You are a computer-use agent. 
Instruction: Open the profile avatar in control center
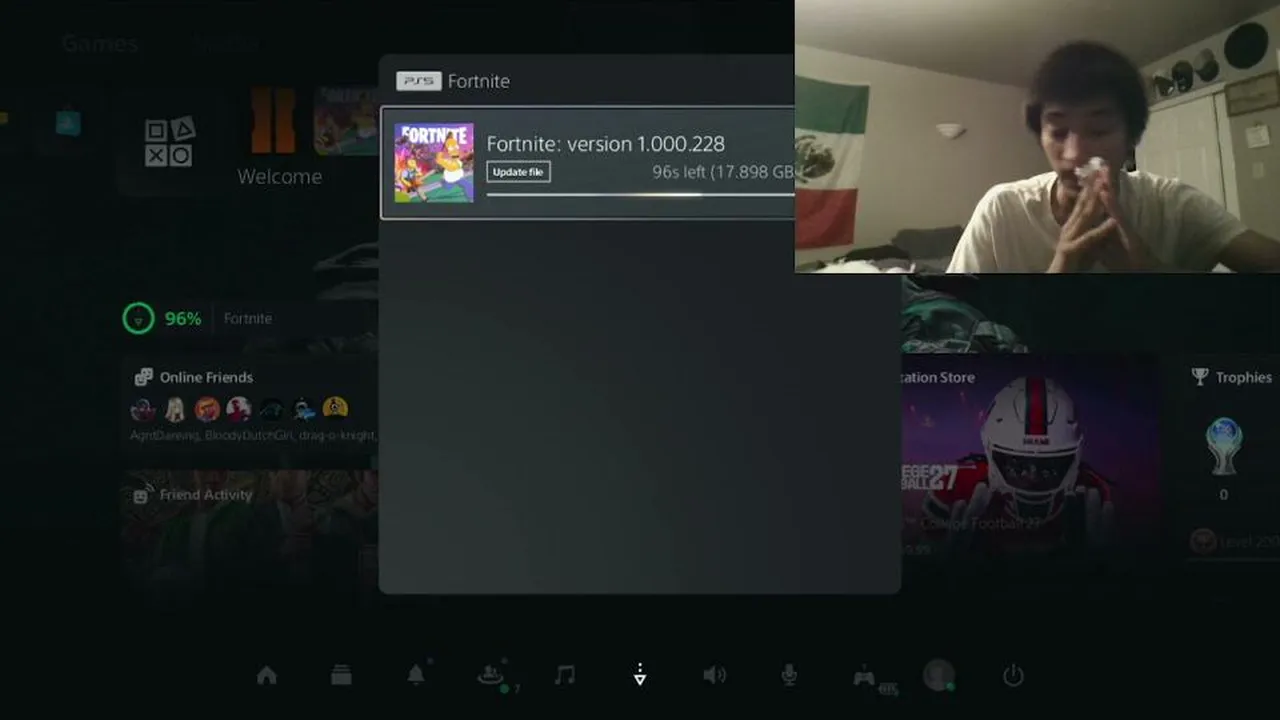[938, 676]
